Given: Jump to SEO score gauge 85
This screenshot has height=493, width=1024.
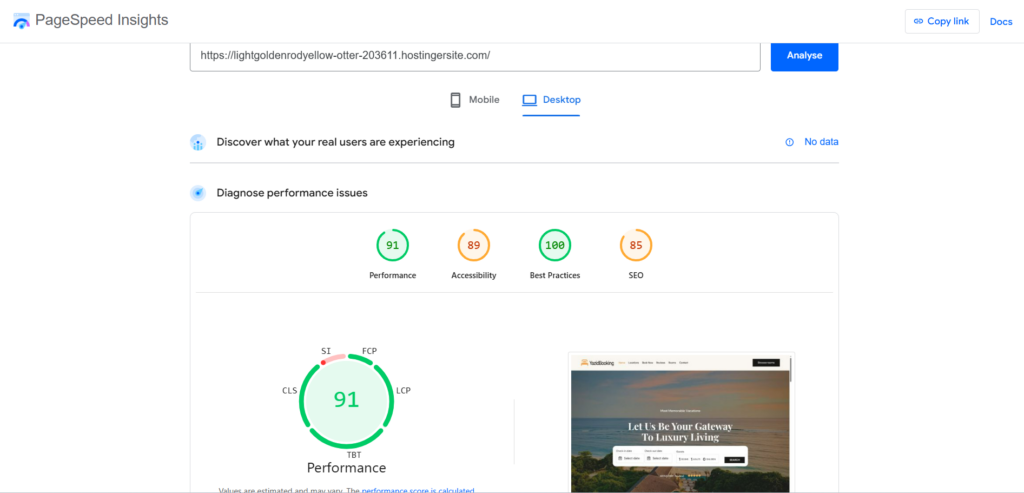Looking at the screenshot, I should (635, 246).
